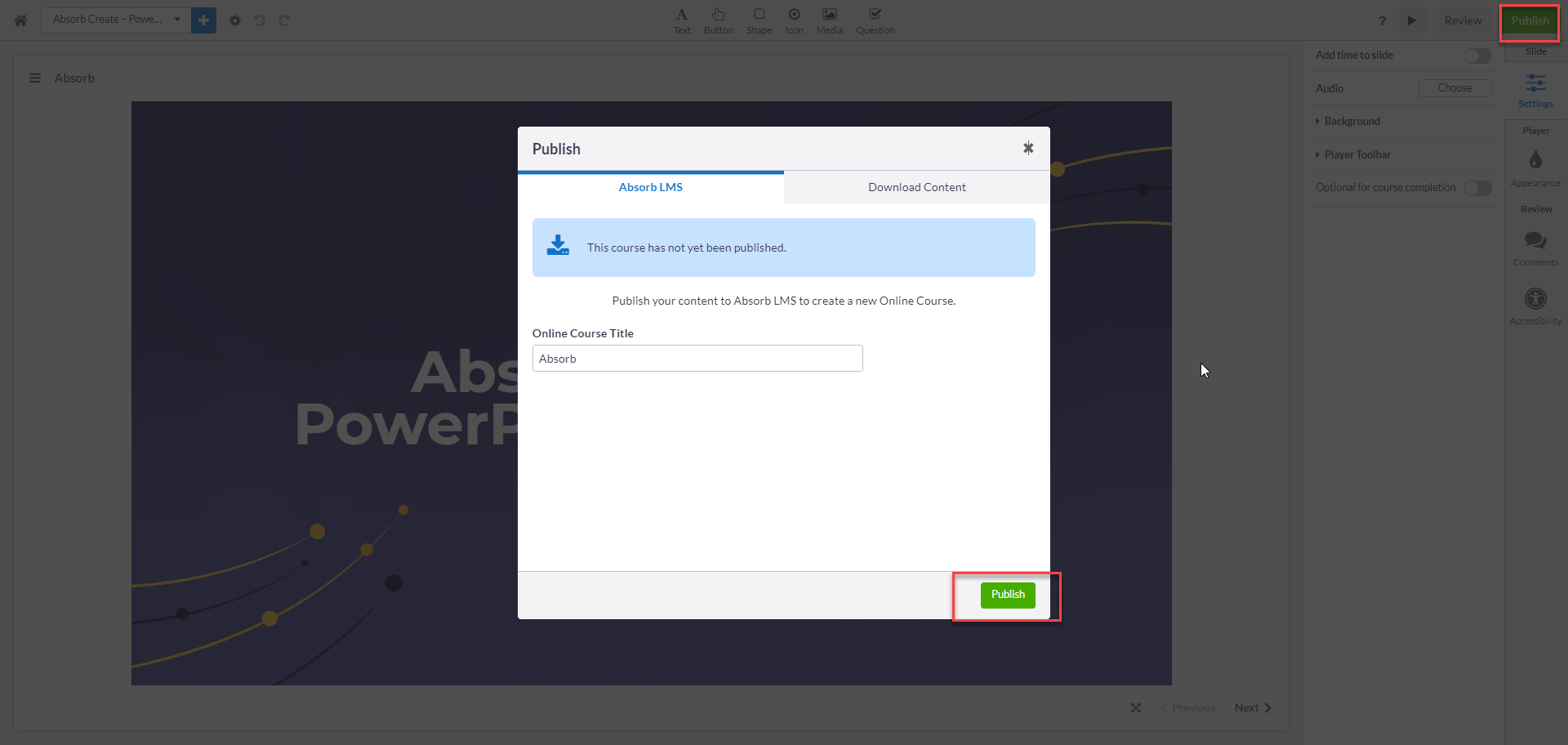Add a Question from toolbar
The image size is (1568, 745).
tap(875, 20)
